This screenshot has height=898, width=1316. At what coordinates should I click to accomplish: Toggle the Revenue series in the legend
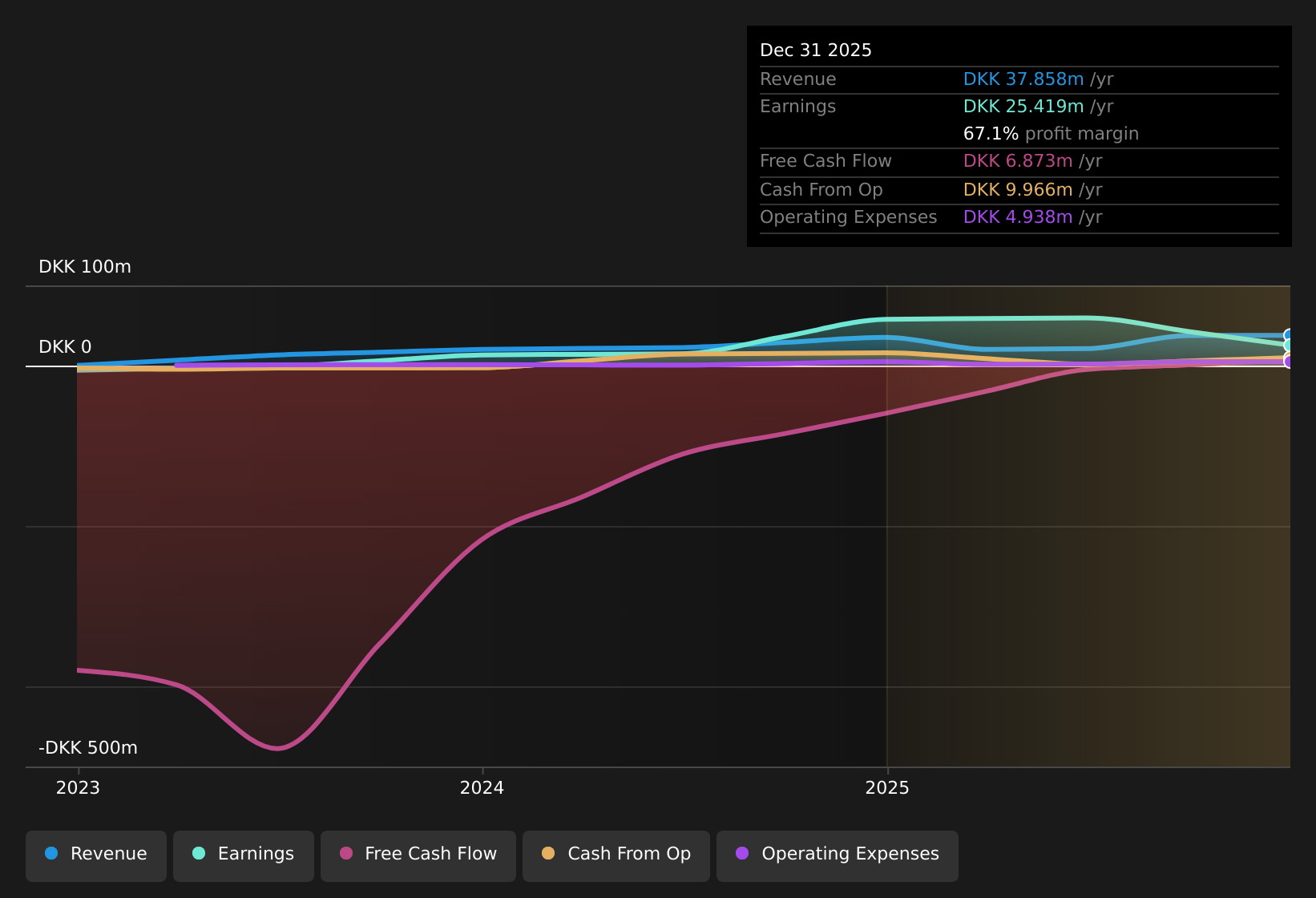pos(96,854)
